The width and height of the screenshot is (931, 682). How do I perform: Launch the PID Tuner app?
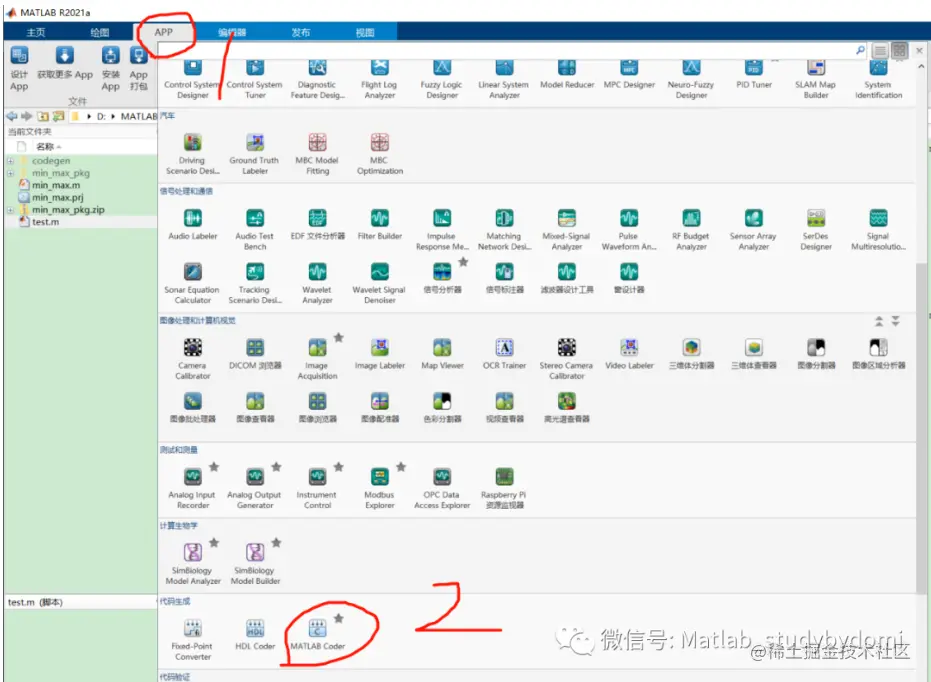753,75
